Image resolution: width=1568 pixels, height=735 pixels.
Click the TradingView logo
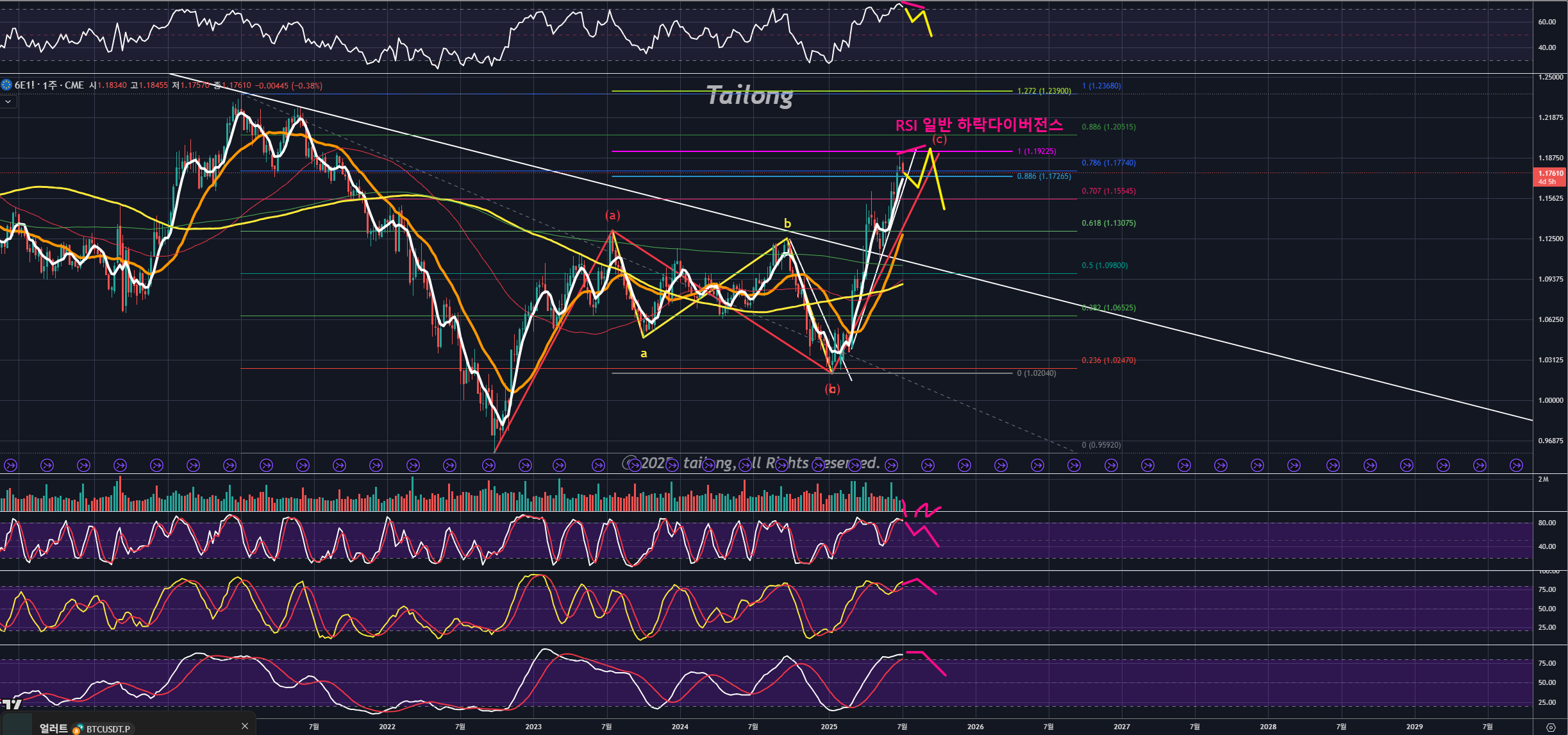[x=11, y=704]
